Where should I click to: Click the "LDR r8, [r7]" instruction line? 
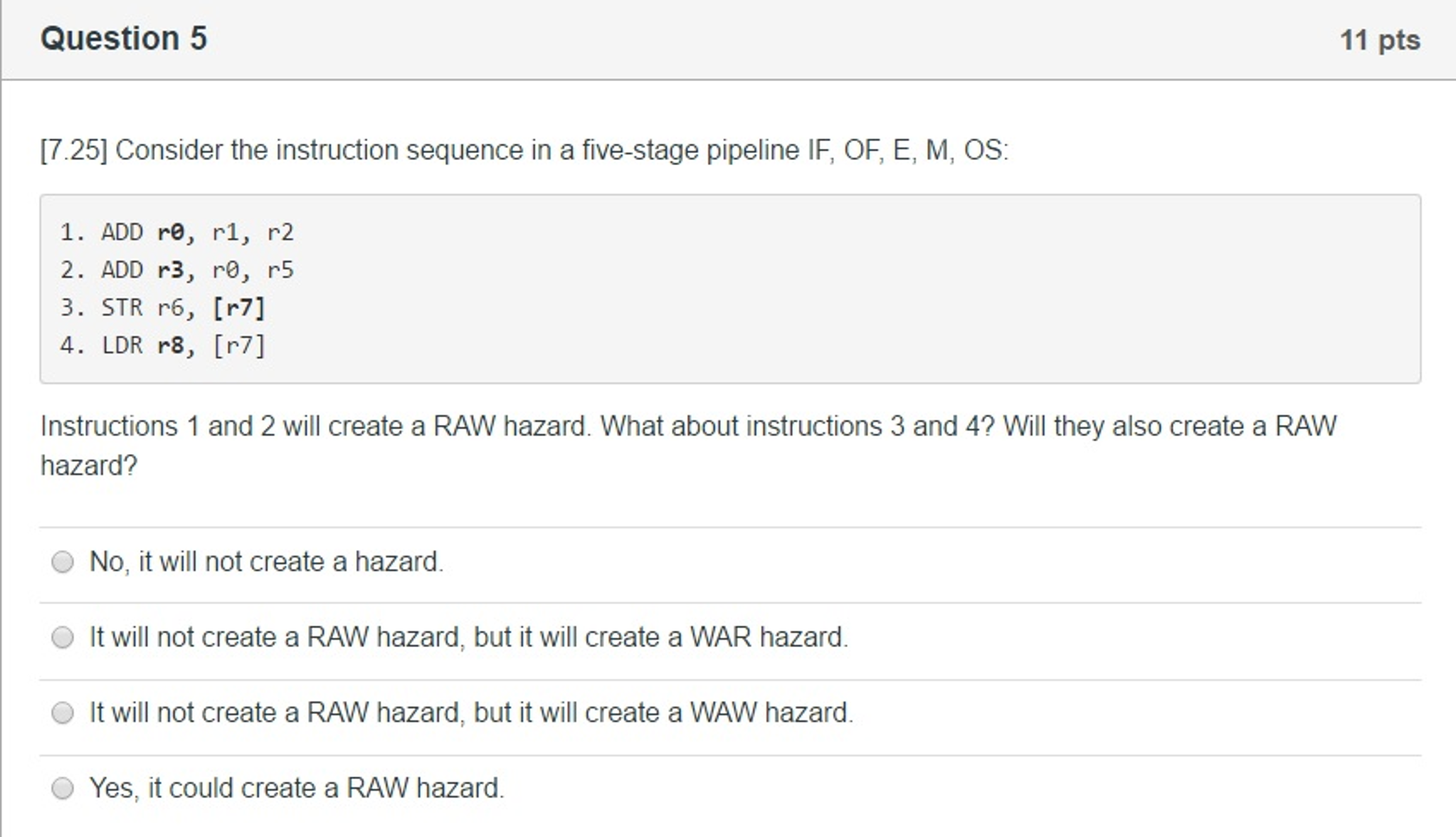pos(164,345)
